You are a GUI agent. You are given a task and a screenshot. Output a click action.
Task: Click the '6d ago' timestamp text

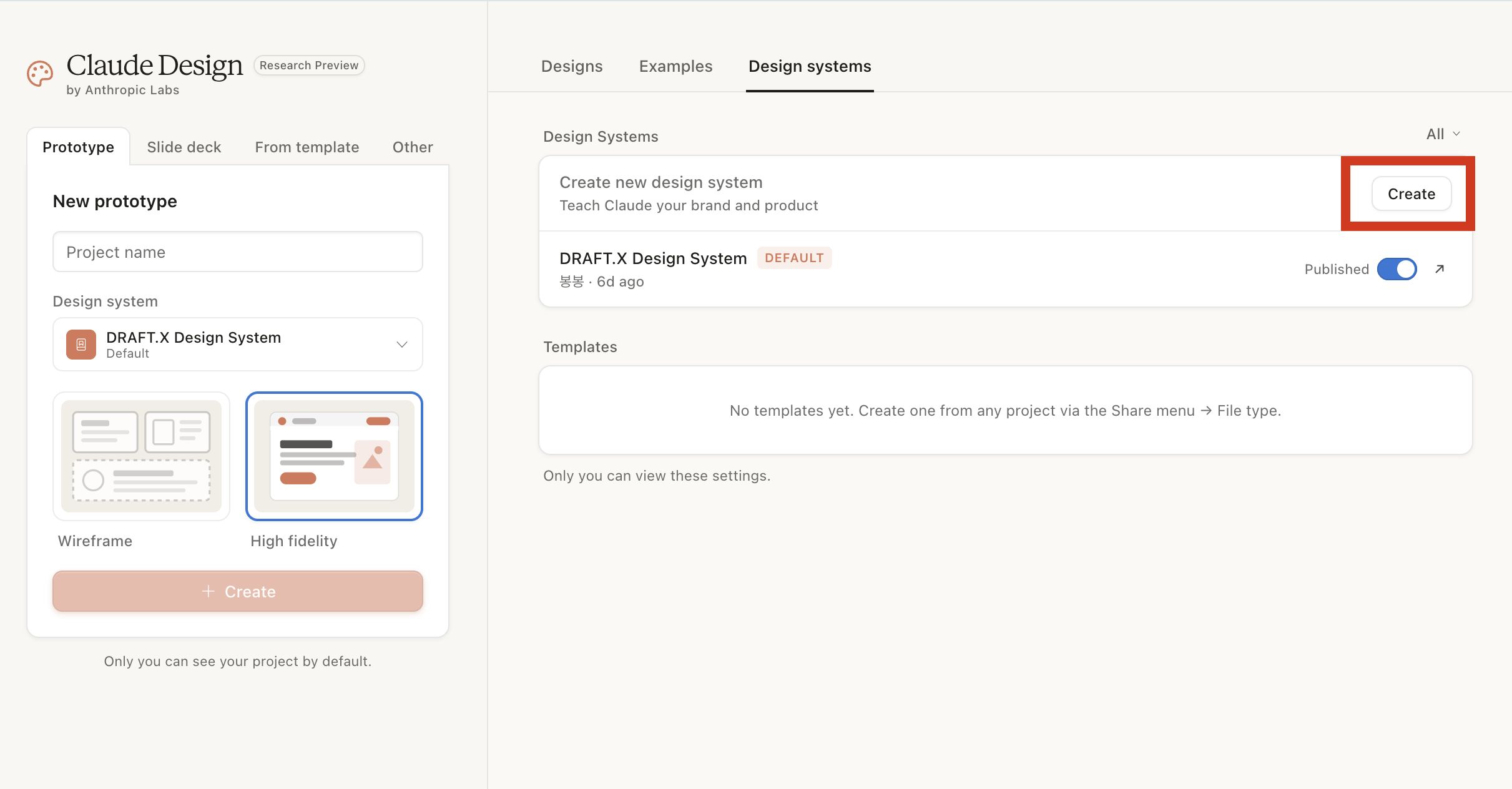point(621,282)
